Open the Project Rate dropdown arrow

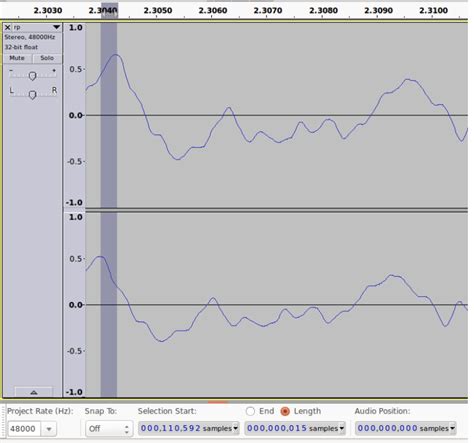tap(49, 429)
